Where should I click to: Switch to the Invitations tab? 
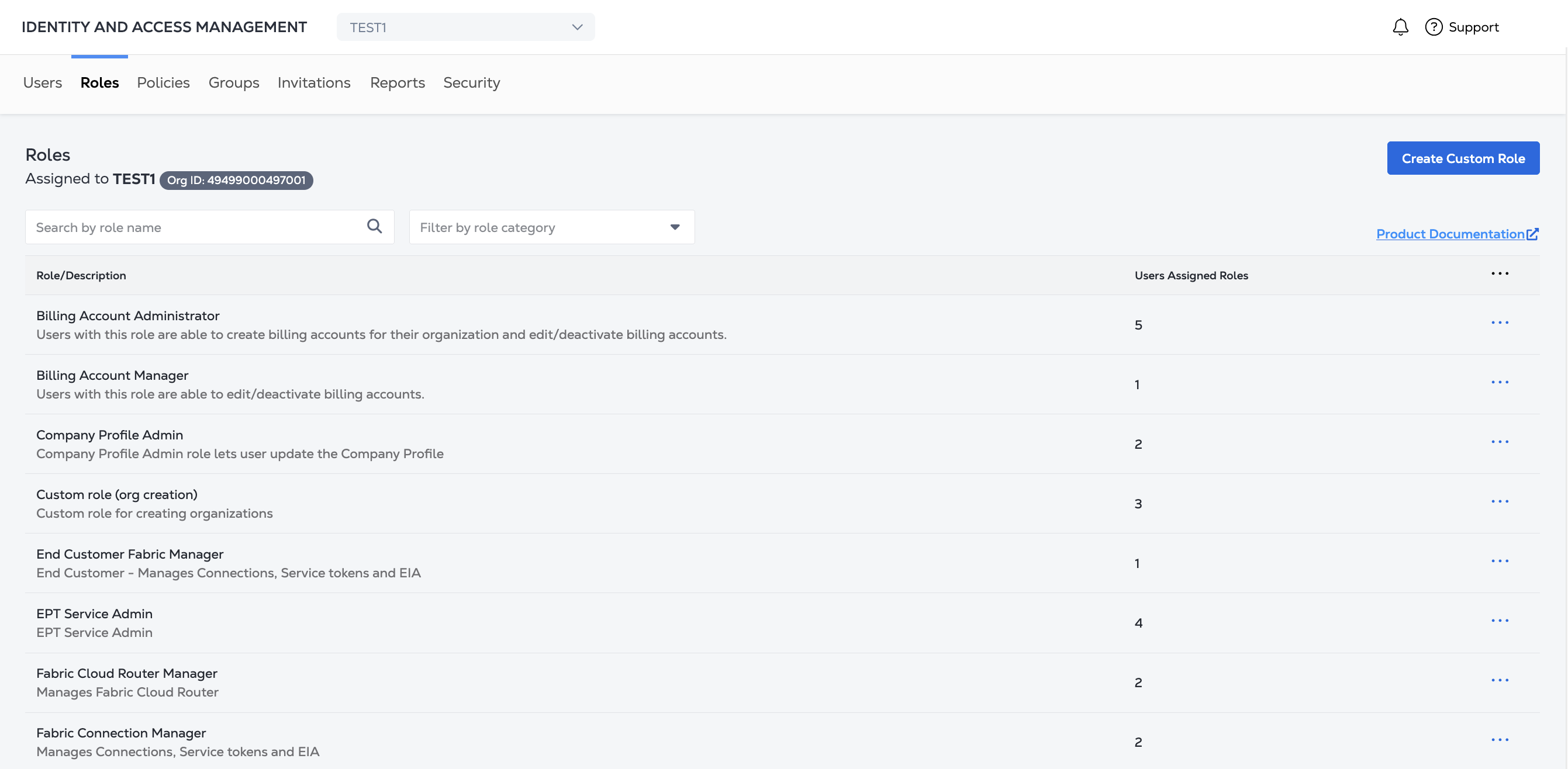click(314, 83)
